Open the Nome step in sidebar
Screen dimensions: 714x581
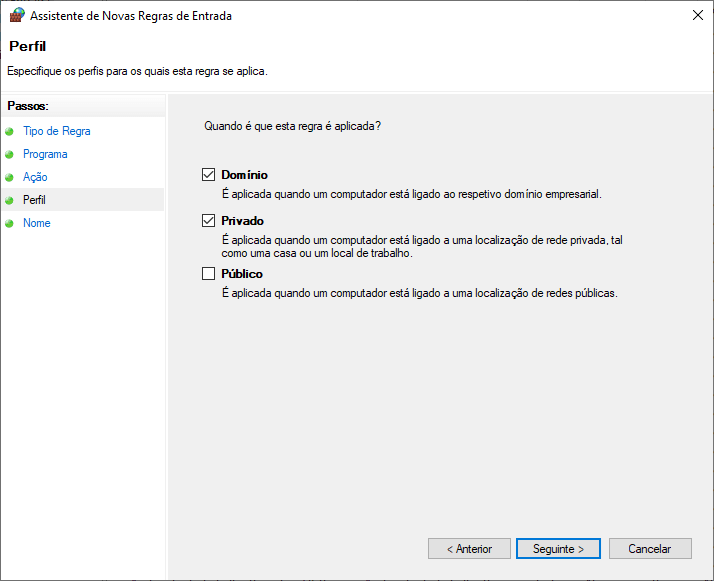(36, 223)
